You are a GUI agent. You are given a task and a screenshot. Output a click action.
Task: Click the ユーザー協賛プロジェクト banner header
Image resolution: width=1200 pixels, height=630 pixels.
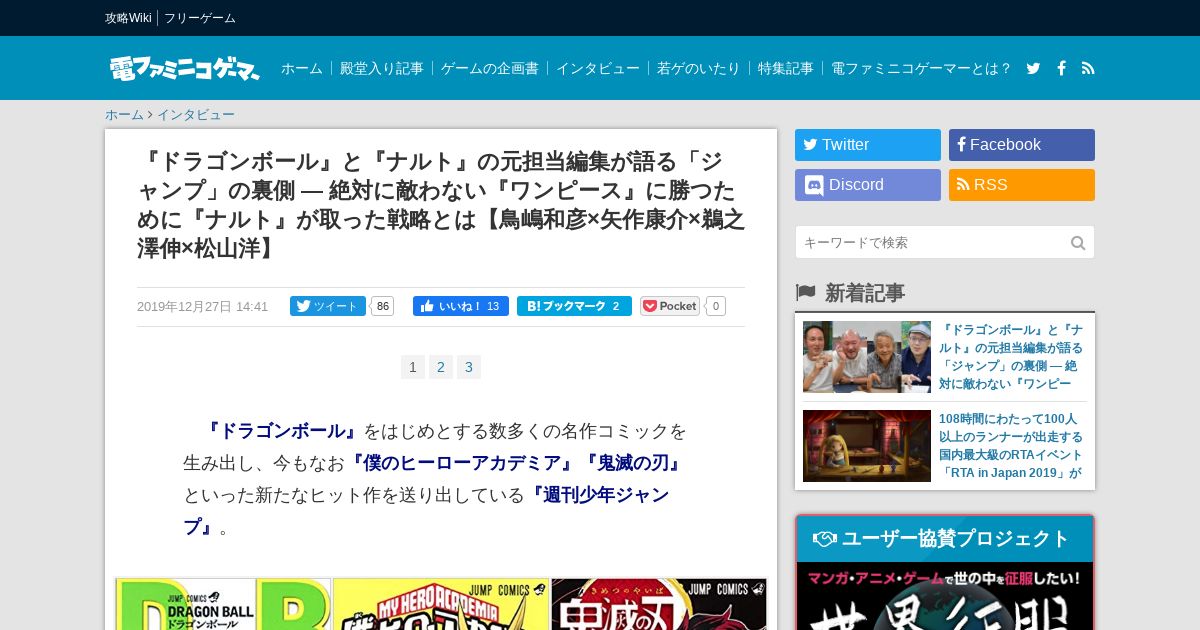pyautogui.click(x=945, y=539)
